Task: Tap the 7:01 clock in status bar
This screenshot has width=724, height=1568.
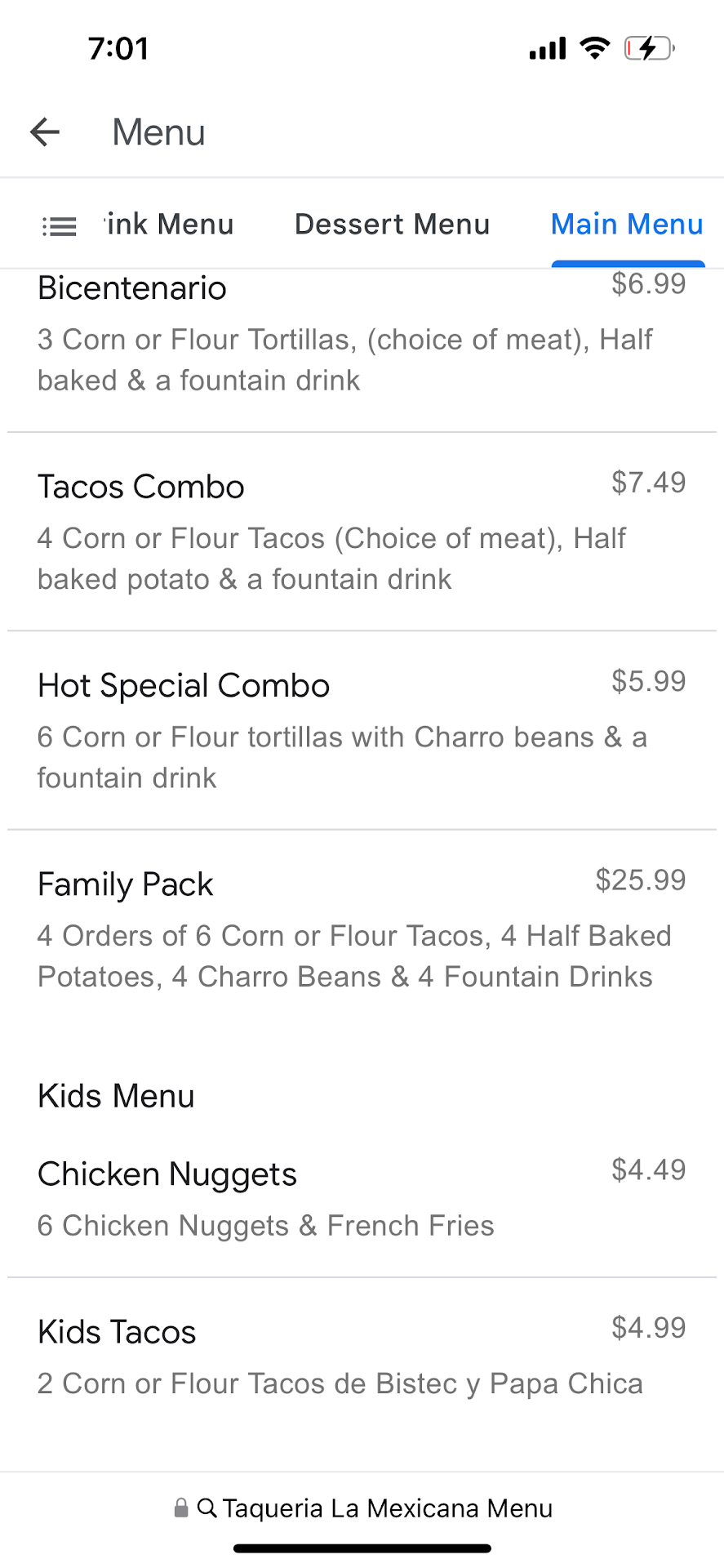Action: [x=119, y=48]
